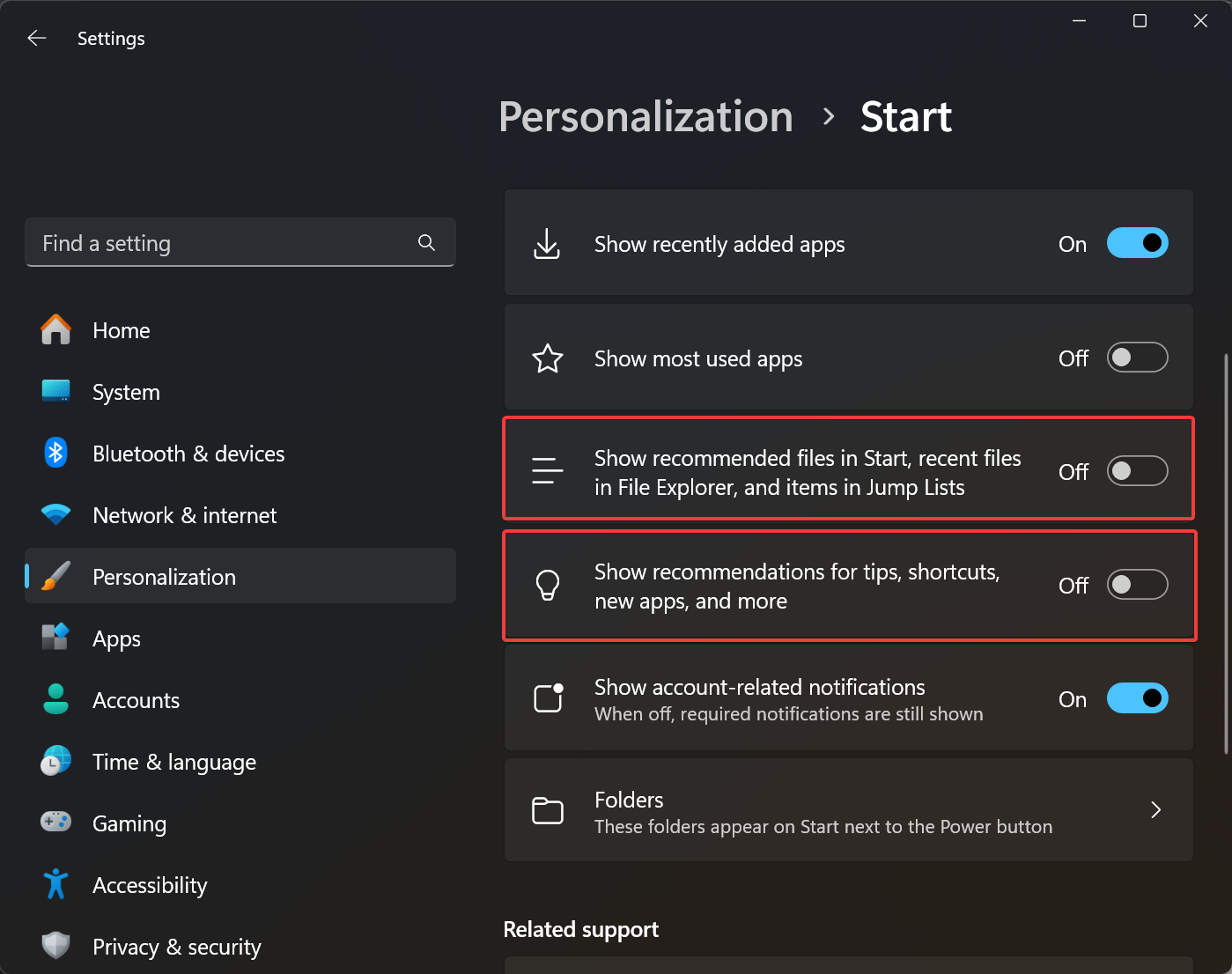Click the back arrow icon
Image resolution: width=1232 pixels, height=974 pixels.
pyautogui.click(x=36, y=38)
